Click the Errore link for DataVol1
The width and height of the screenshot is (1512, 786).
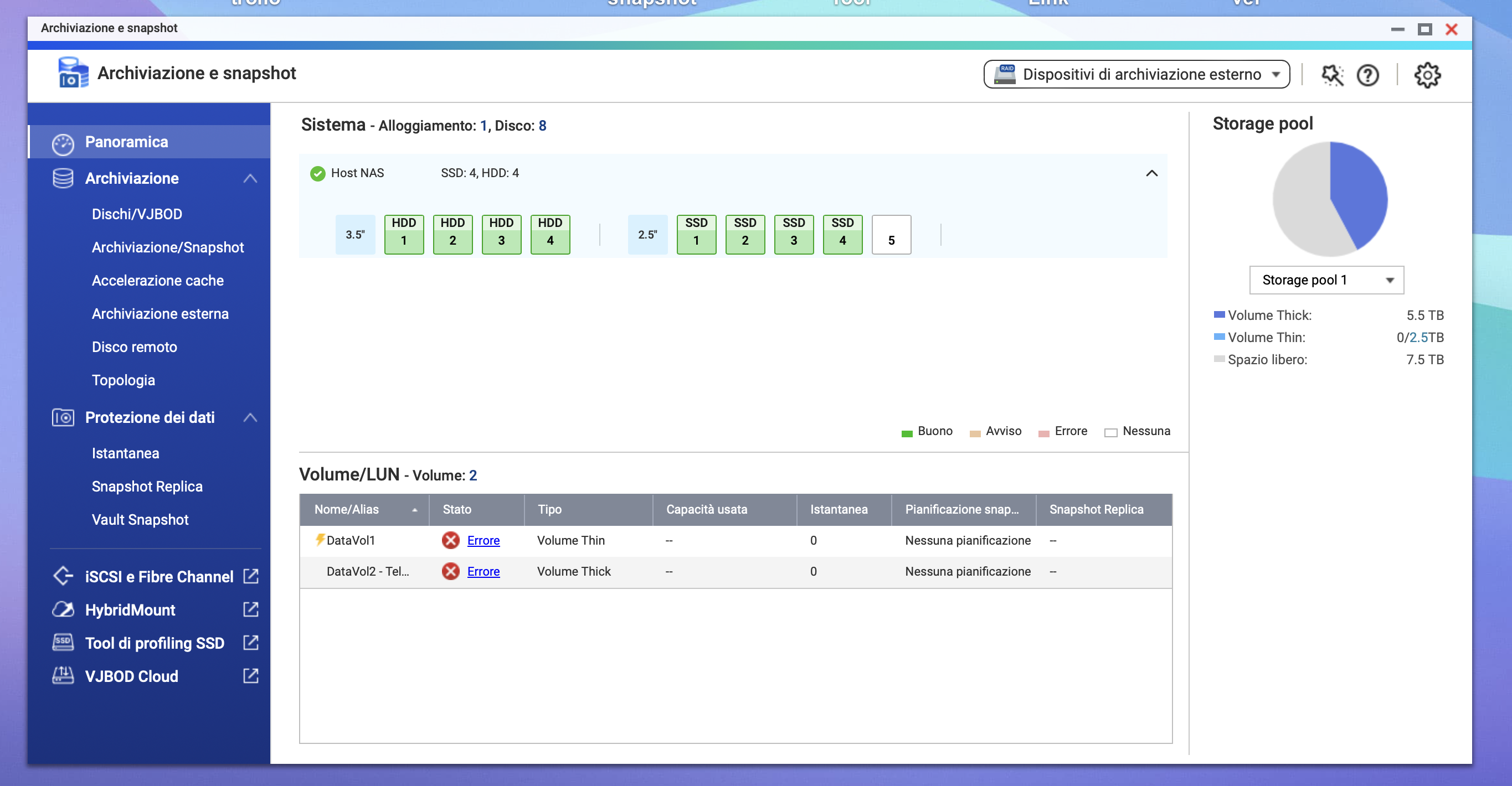tap(483, 540)
